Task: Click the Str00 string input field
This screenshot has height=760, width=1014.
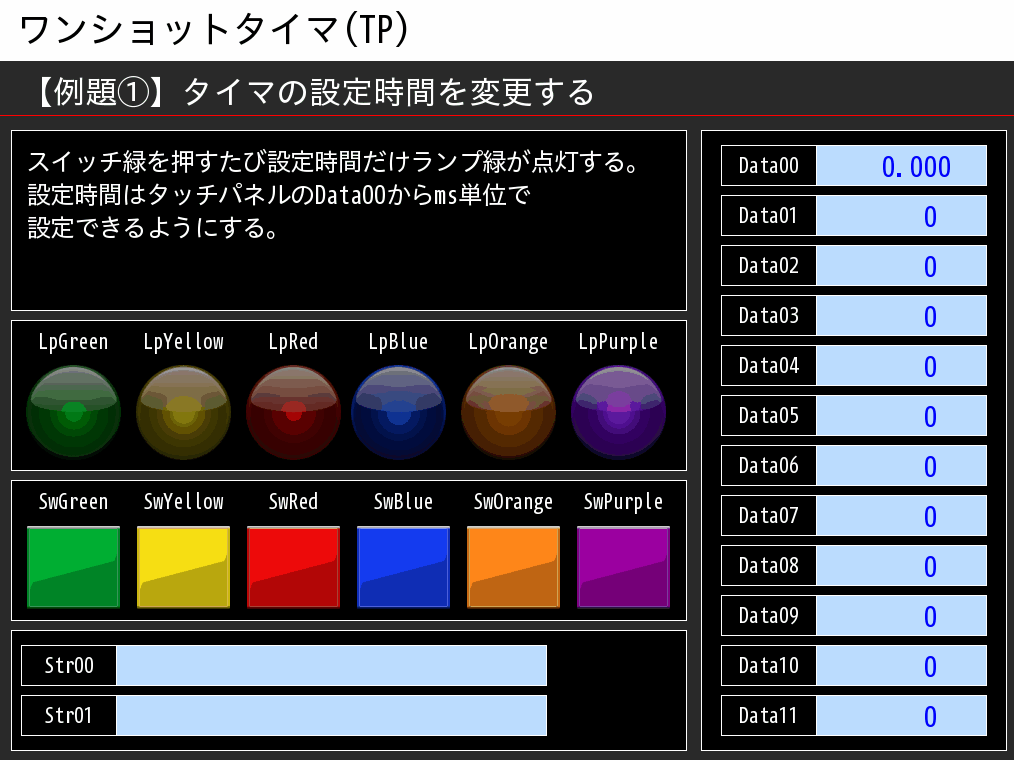Action: 331,665
